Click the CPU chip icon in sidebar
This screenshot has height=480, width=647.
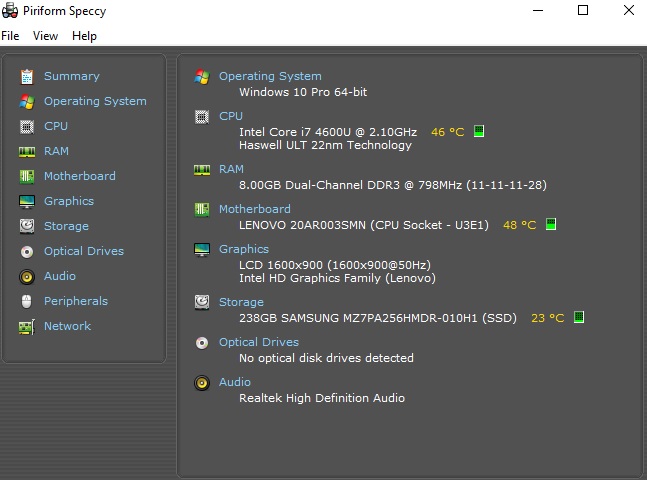click(x=27, y=126)
